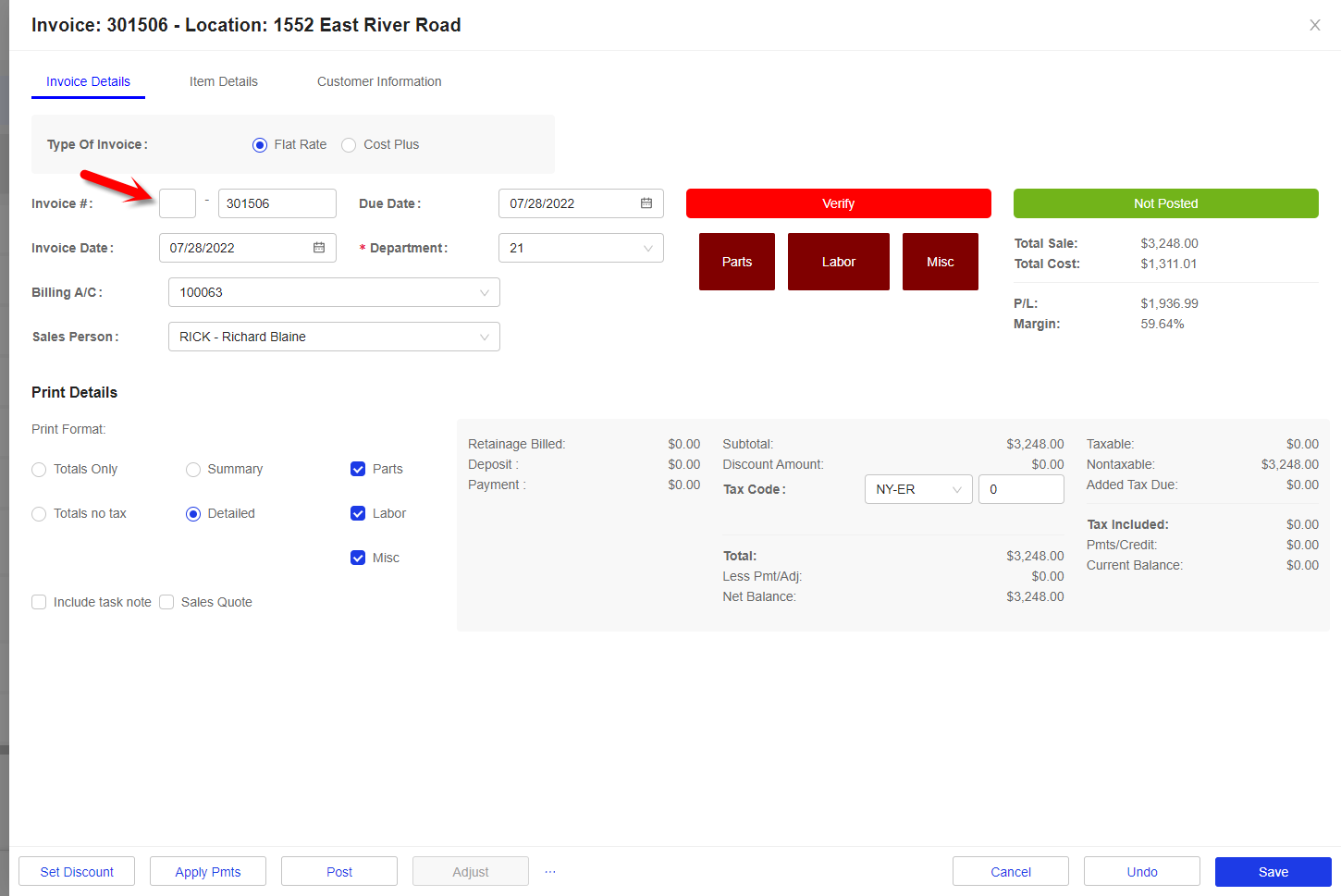This screenshot has height=896, width=1341.
Task: Click the Total Sale value $3,248.00
Action: pos(1169,243)
